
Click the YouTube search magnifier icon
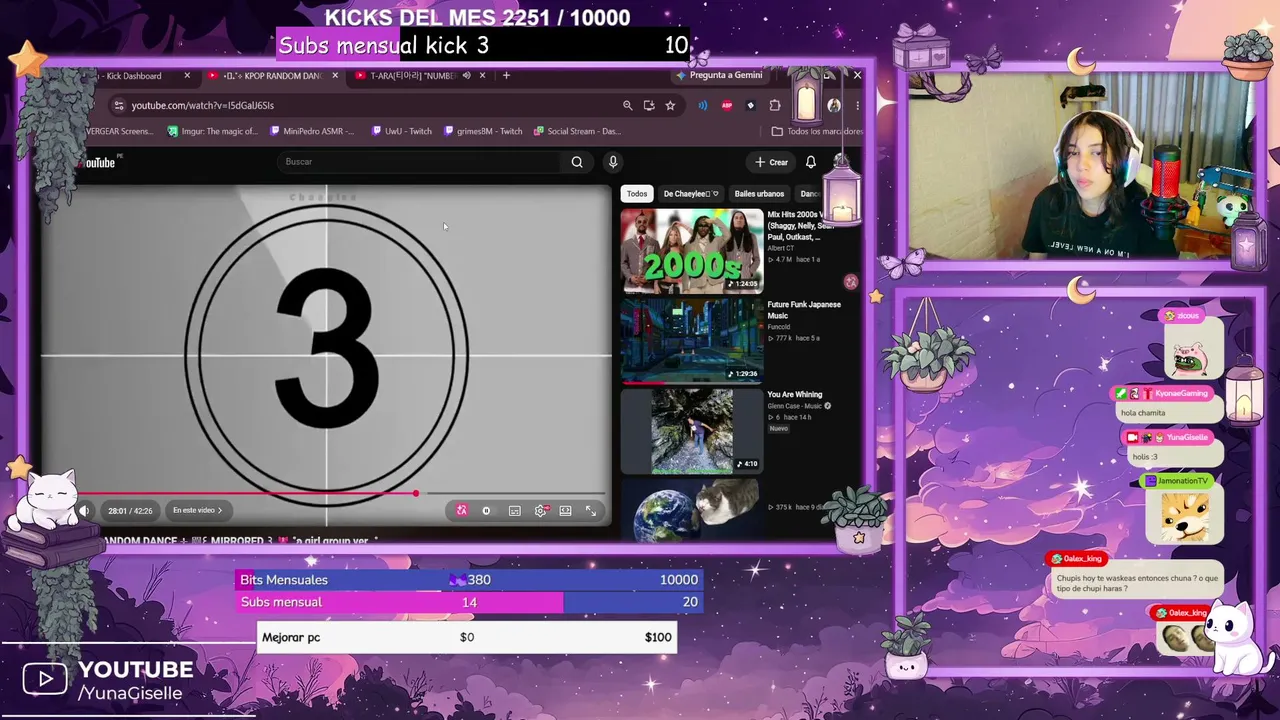(577, 162)
